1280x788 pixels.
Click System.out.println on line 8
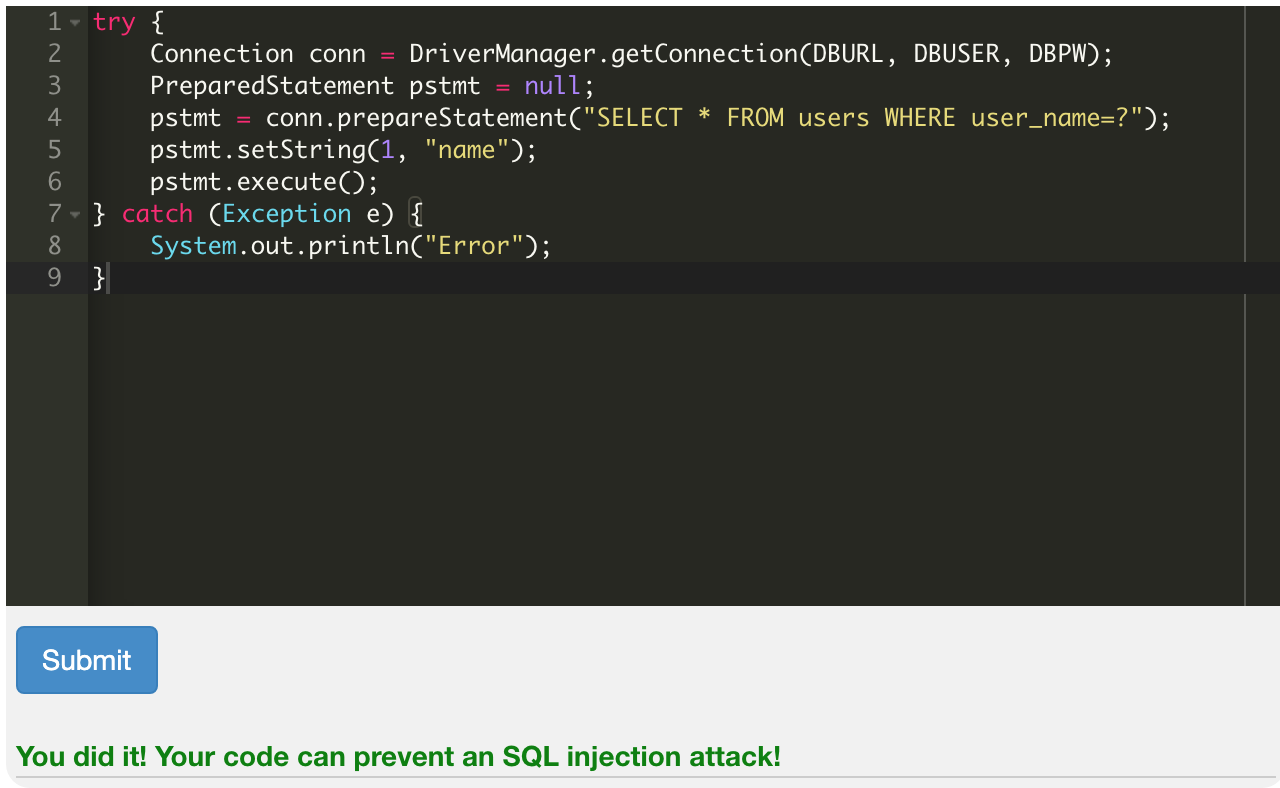pyautogui.click(x=280, y=245)
